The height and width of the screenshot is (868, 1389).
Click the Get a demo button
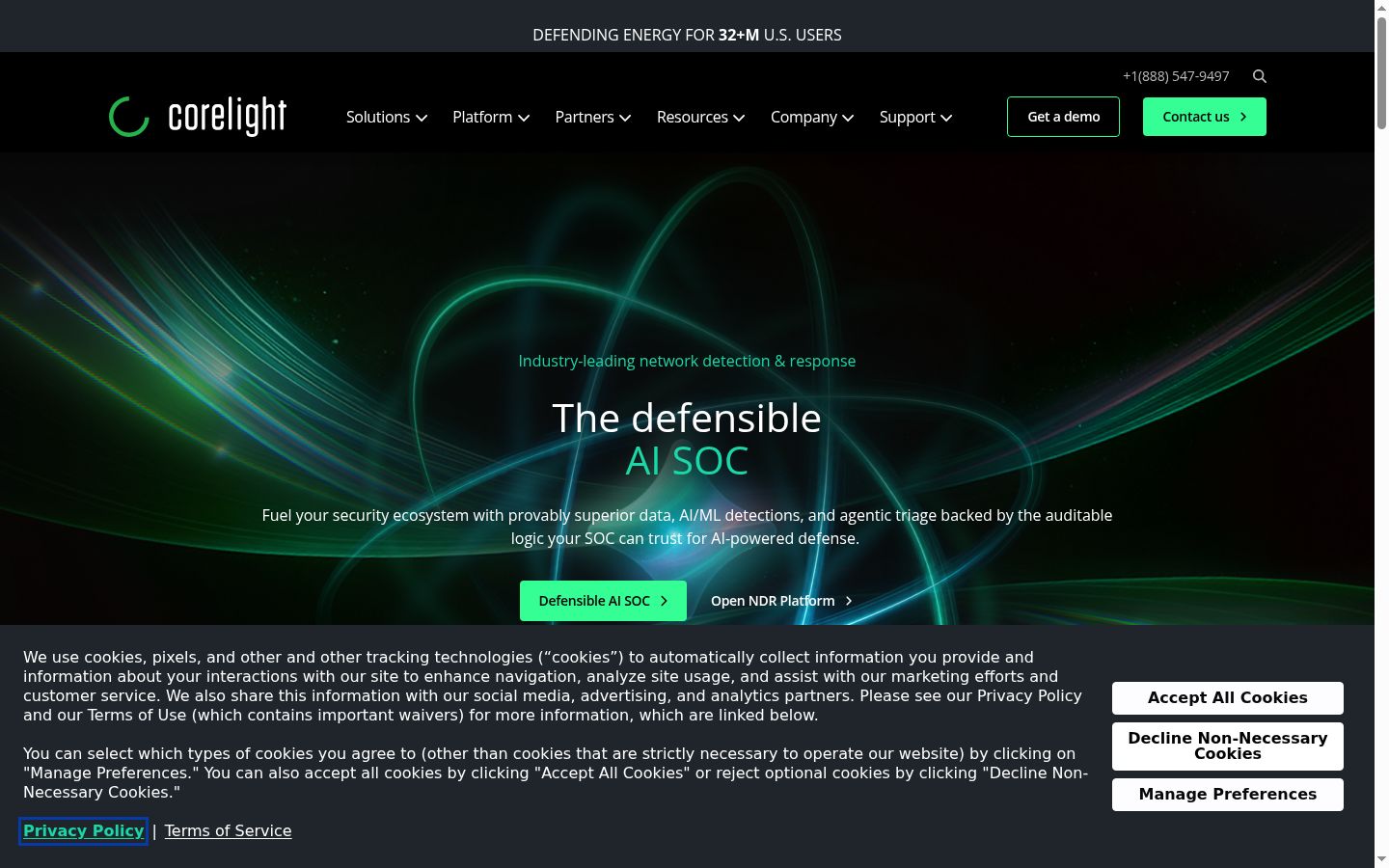tap(1063, 117)
